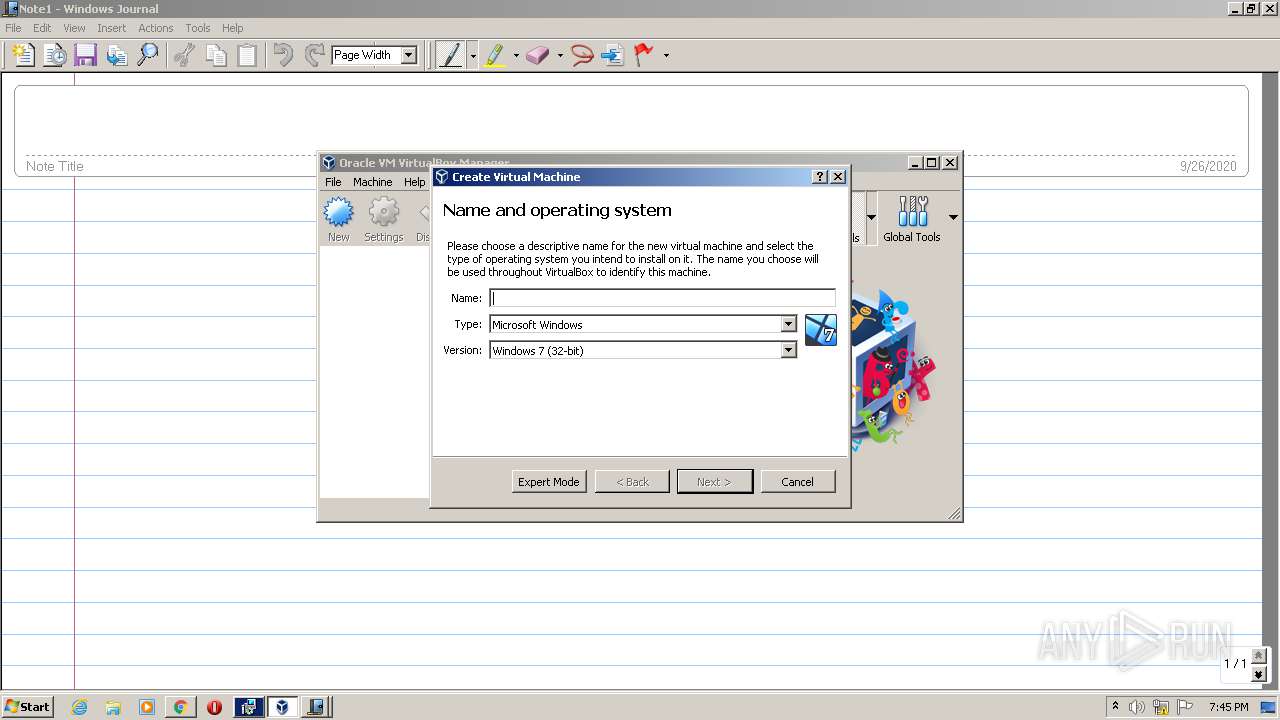Open the Journal Actions menu

coord(155,28)
